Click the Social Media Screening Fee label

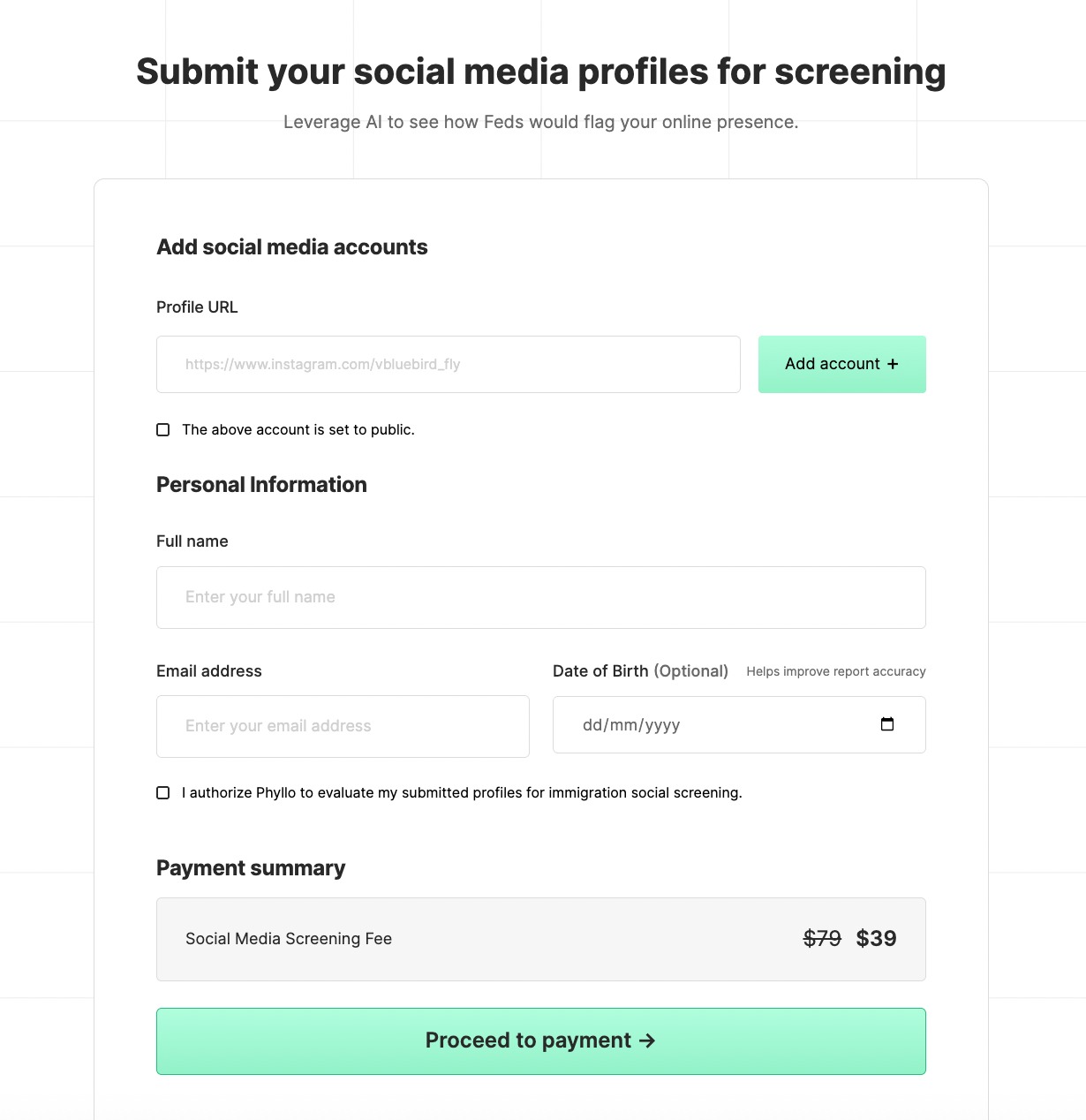[289, 939]
